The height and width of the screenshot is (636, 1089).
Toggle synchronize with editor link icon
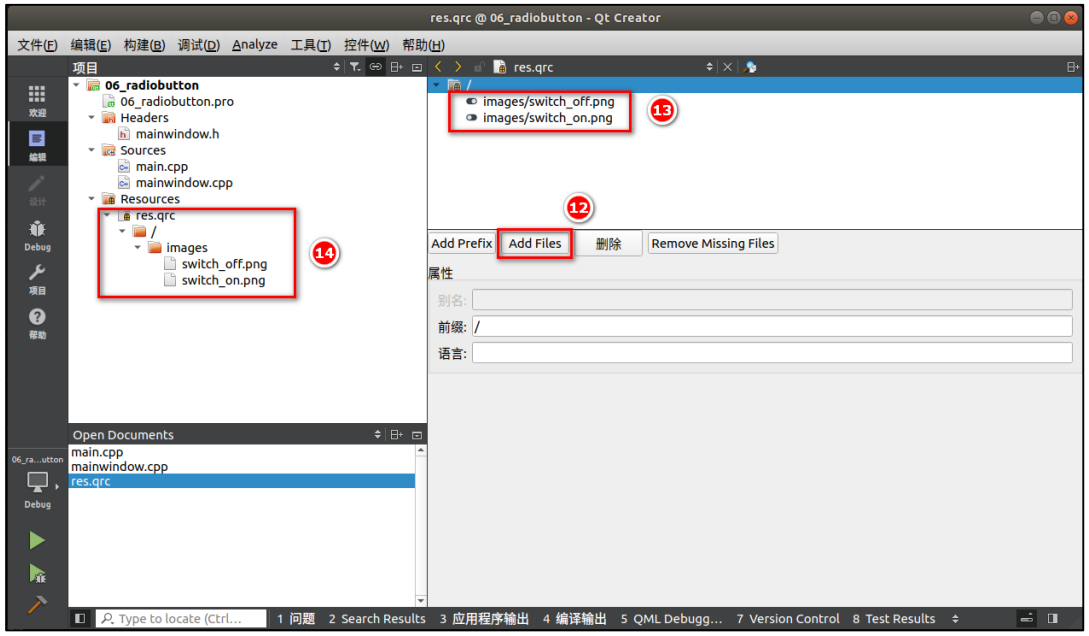point(375,67)
